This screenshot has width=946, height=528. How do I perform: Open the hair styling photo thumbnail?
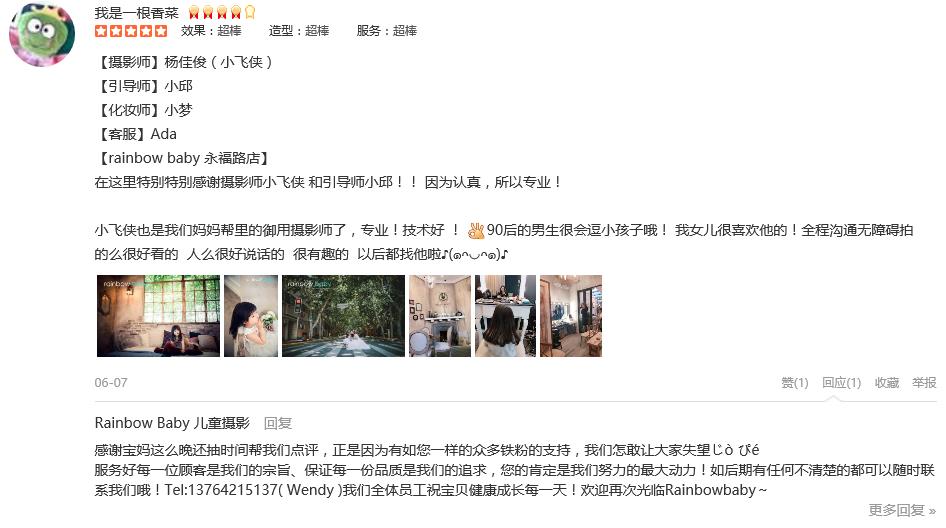click(x=506, y=316)
